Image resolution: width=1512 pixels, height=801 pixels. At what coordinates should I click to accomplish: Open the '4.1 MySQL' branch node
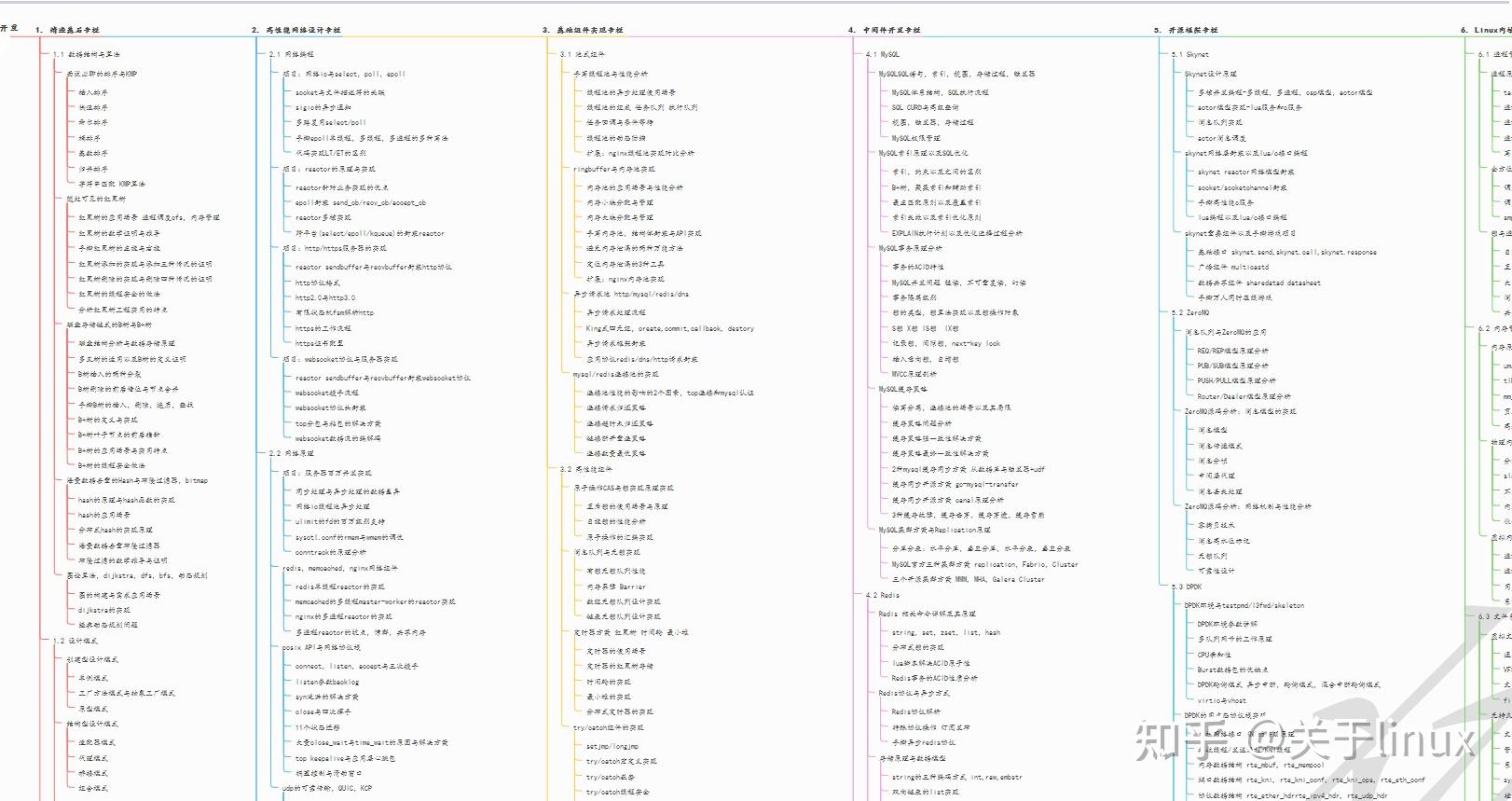(883, 54)
